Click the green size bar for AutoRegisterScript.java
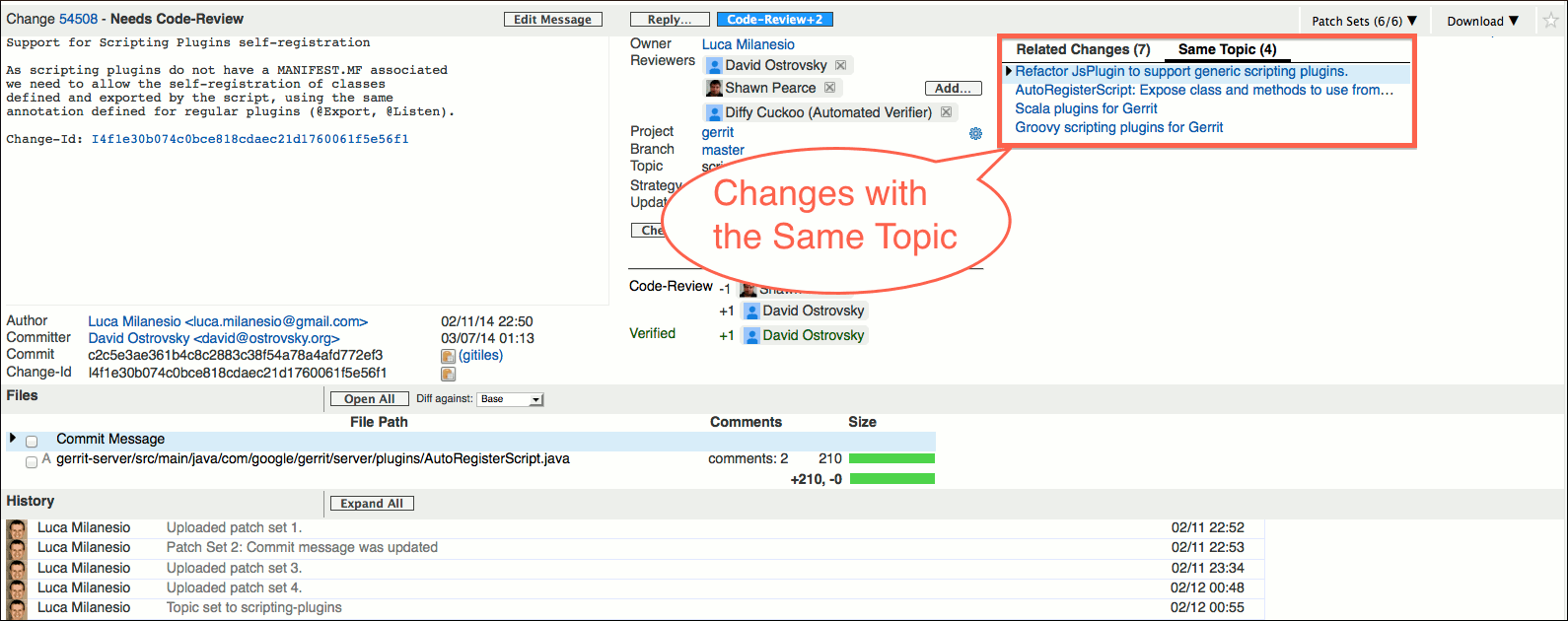1568x621 pixels. 891,458
